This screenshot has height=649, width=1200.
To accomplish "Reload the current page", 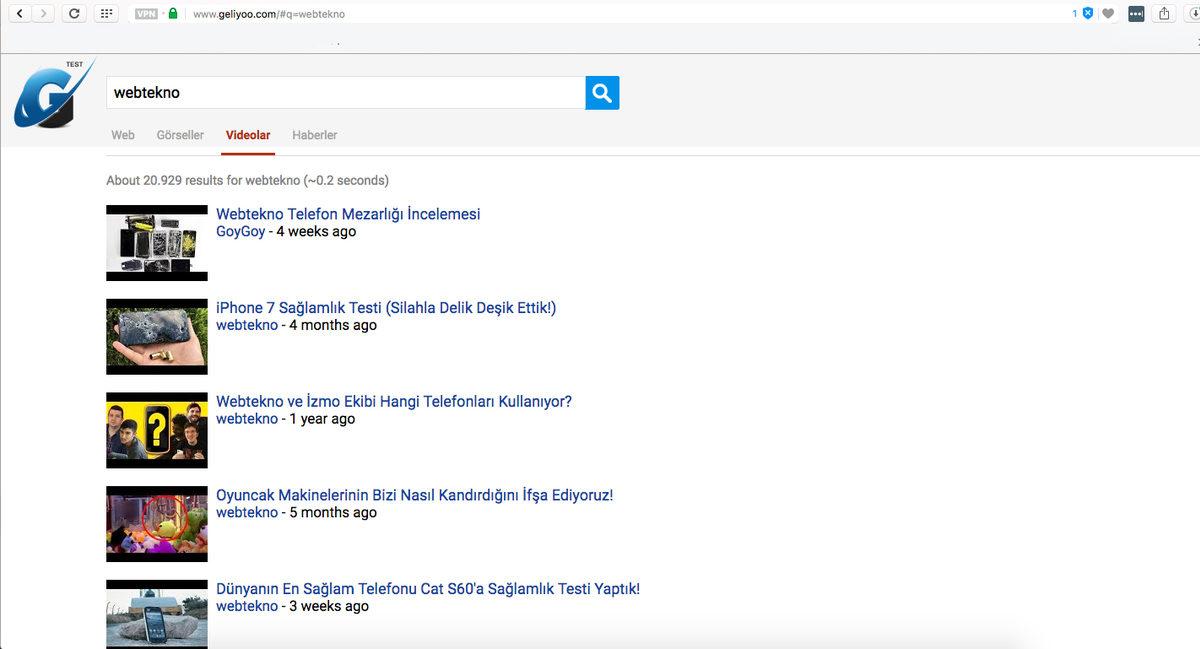I will tap(72, 13).
